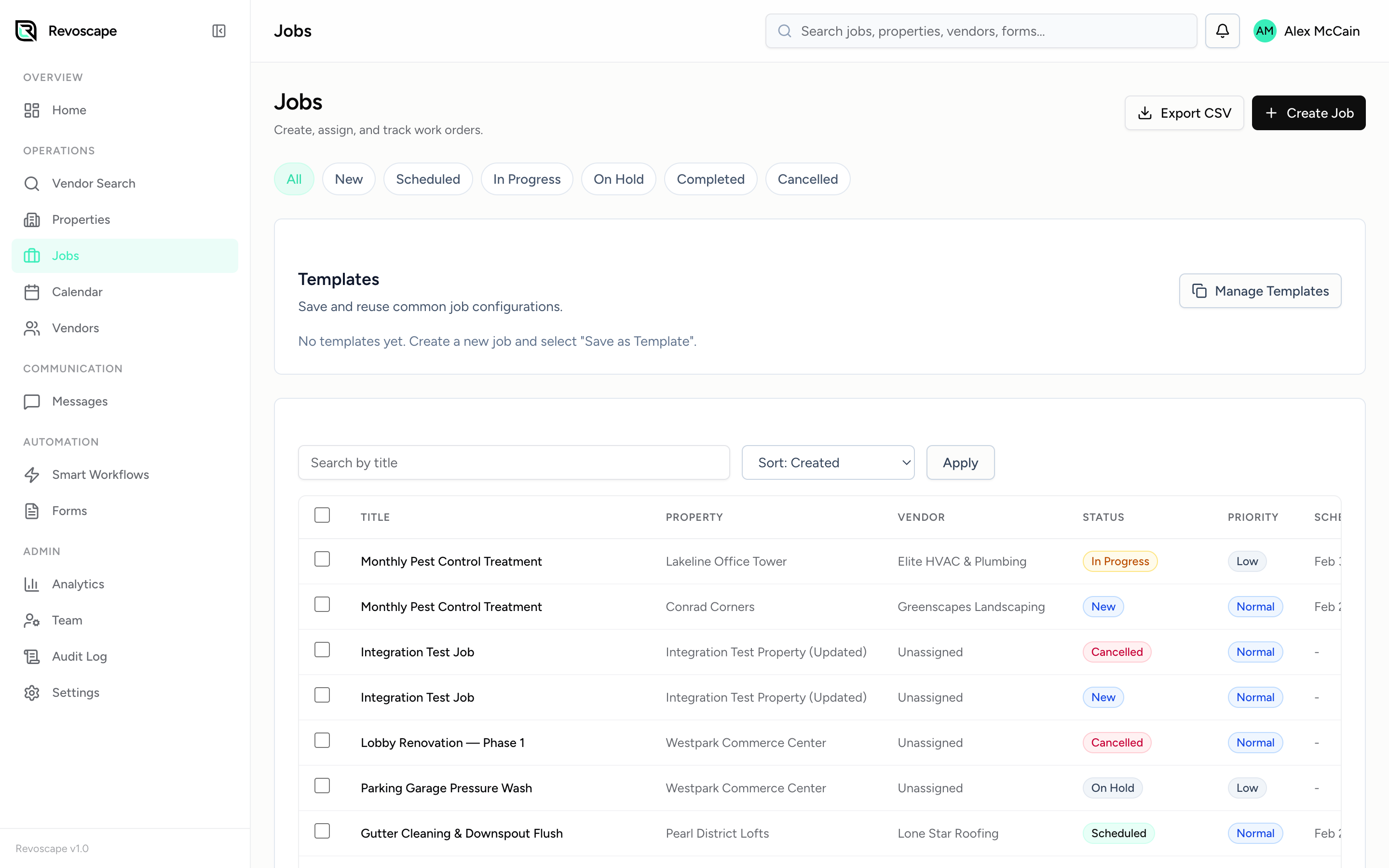Open Messages from the Communication section
1389x868 pixels.
coord(80,401)
